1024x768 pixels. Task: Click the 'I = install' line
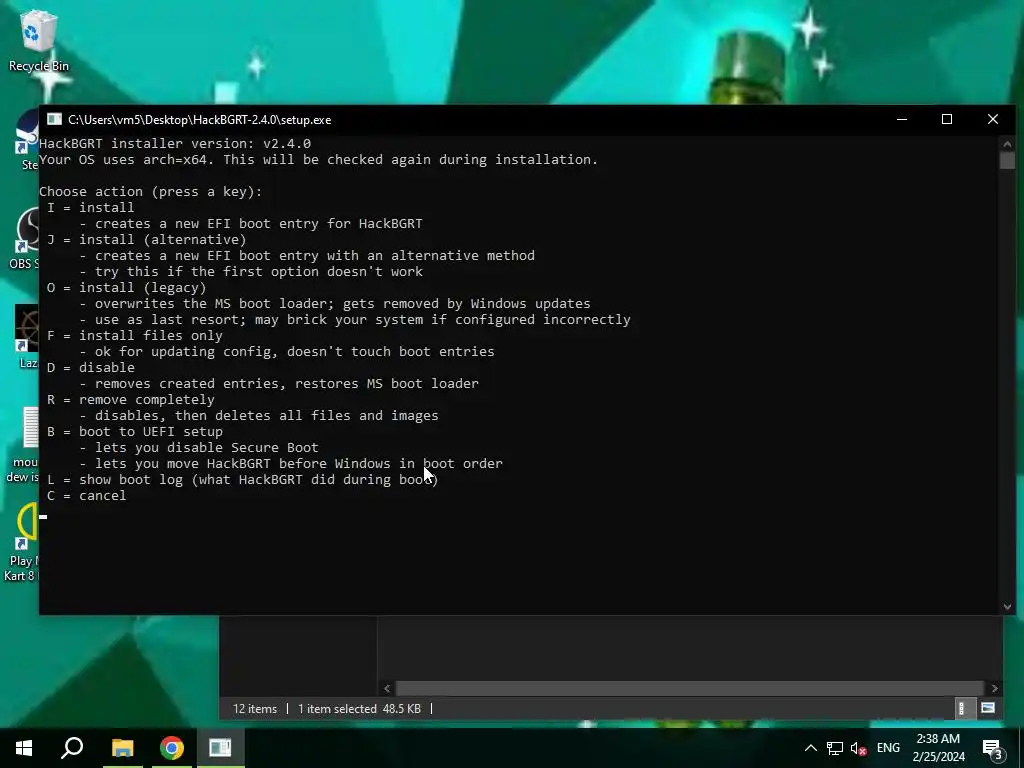tap(90, 208)
